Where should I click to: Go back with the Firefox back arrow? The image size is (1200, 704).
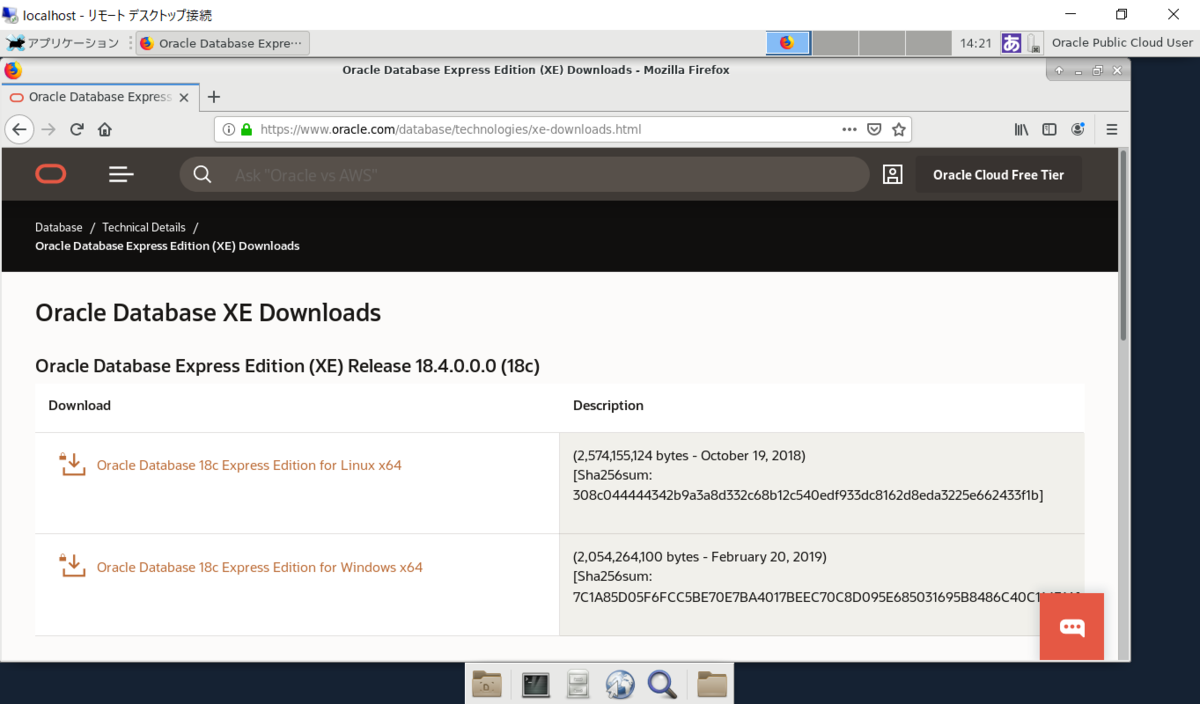[19, 129]
